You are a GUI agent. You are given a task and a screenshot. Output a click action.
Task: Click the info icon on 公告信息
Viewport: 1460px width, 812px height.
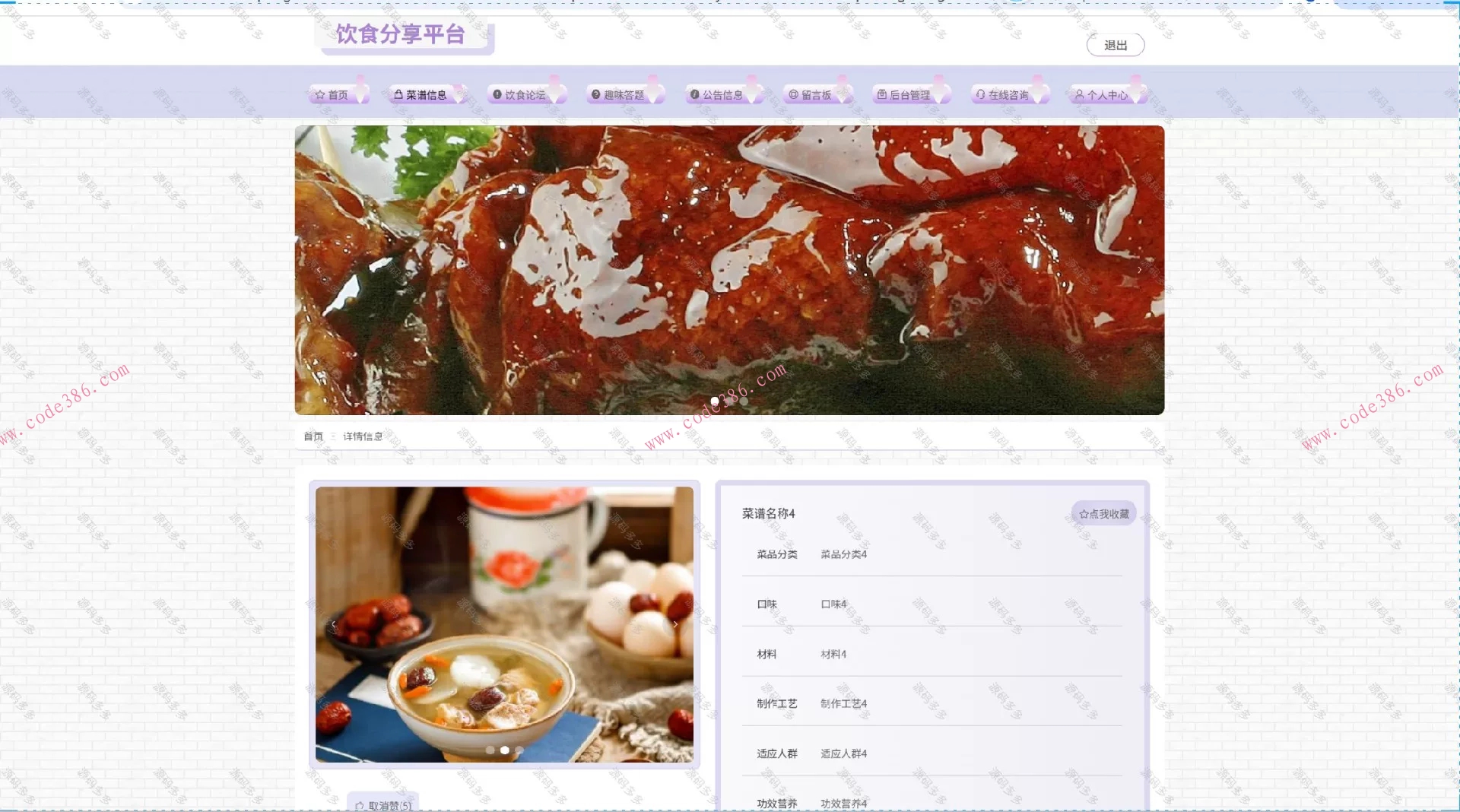pyautogui.click(x=694, y=94)
